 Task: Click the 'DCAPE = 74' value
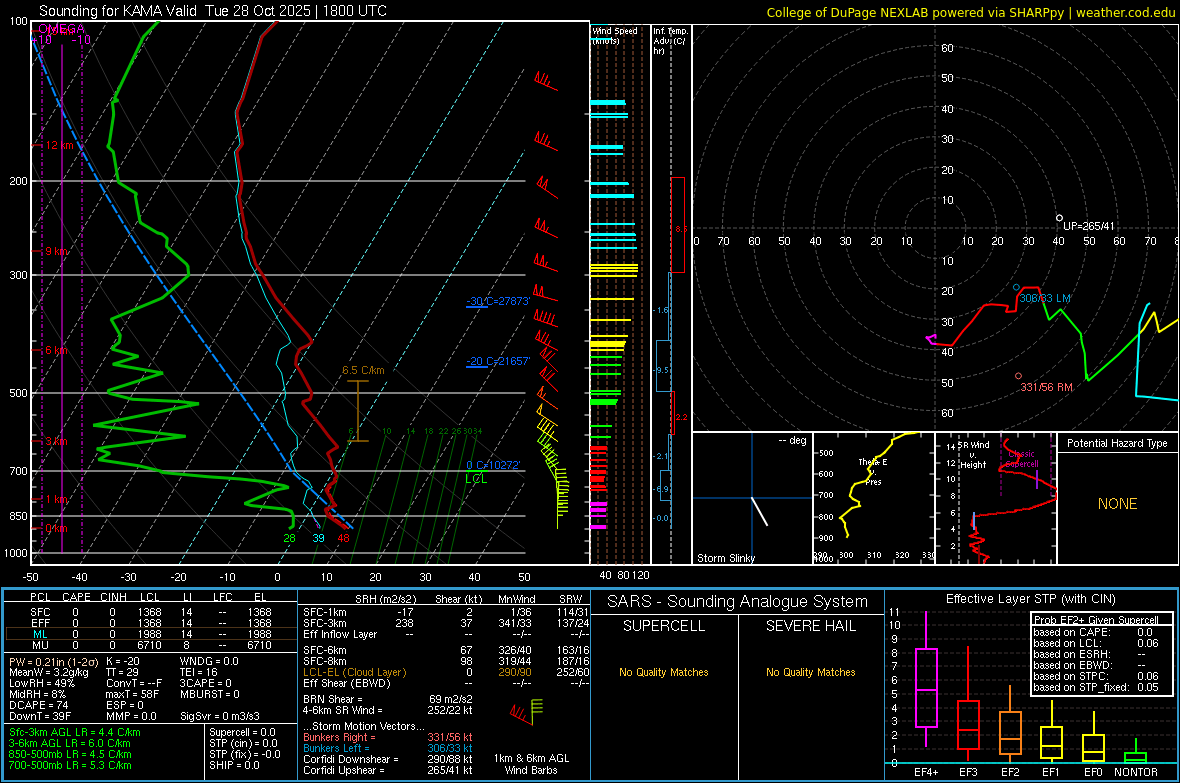tap(38, 705)
